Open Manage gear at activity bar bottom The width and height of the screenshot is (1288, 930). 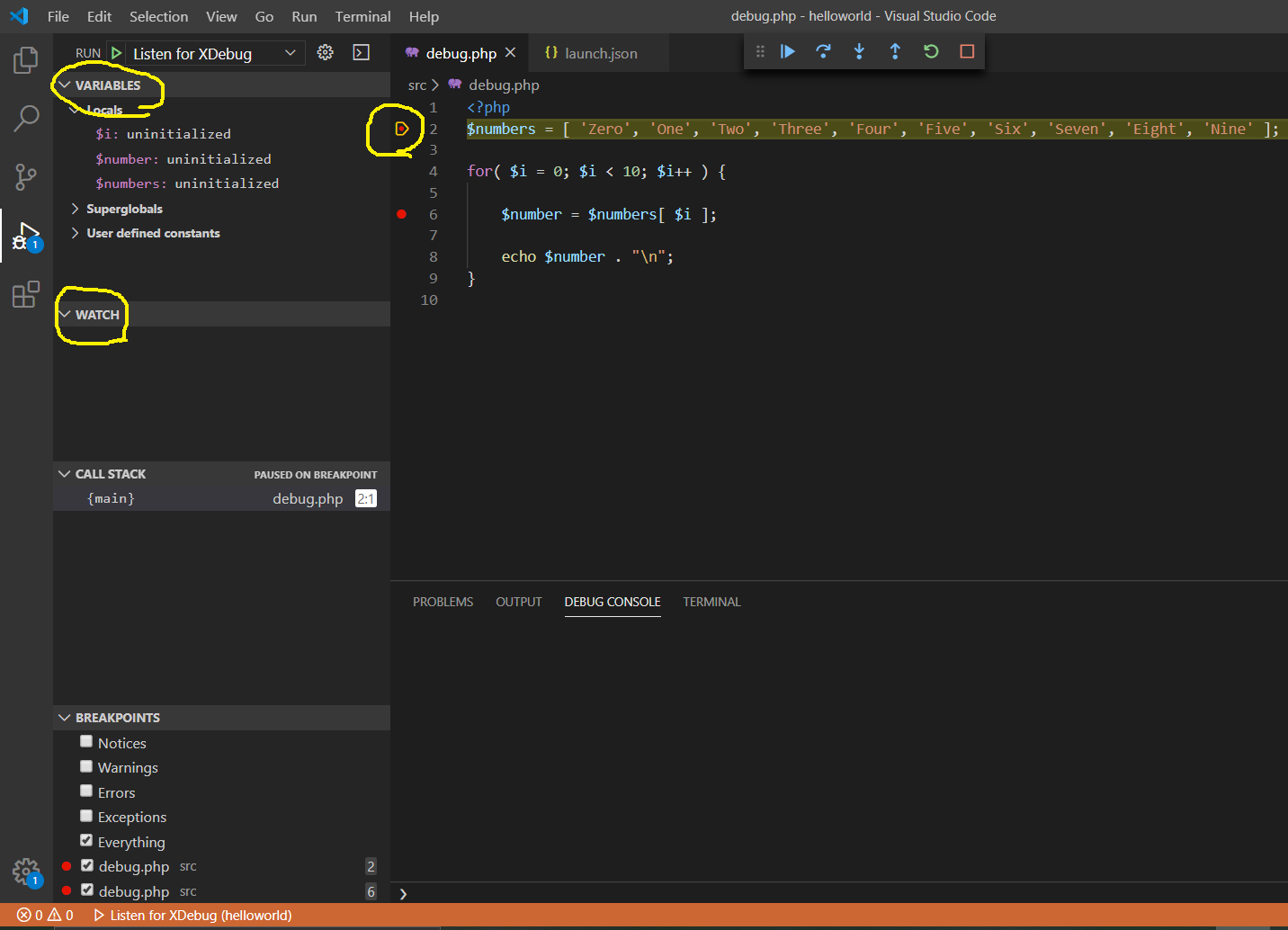tap(26, 872)
